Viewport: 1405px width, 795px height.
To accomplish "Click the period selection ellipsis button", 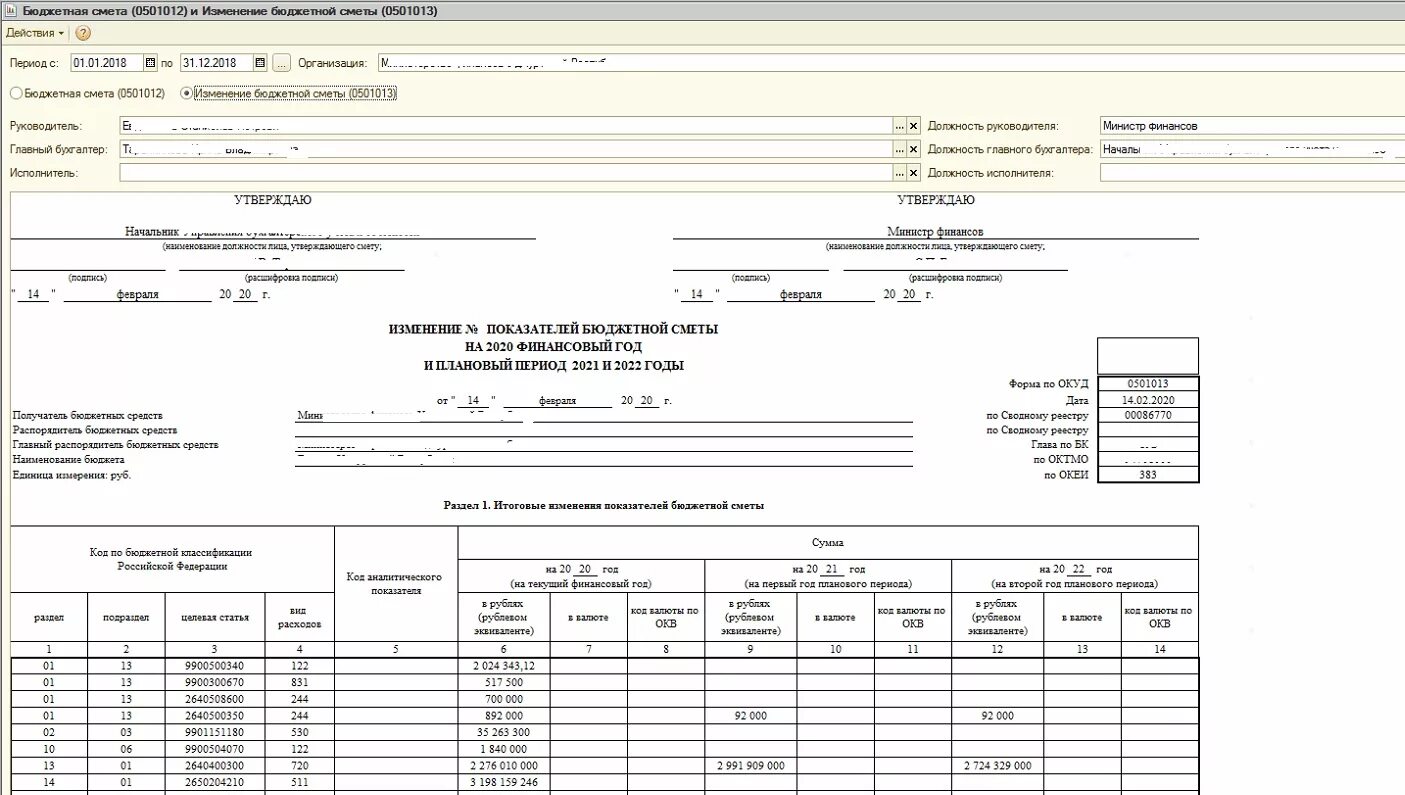I will pyautogui.click(x=281, y=63).
